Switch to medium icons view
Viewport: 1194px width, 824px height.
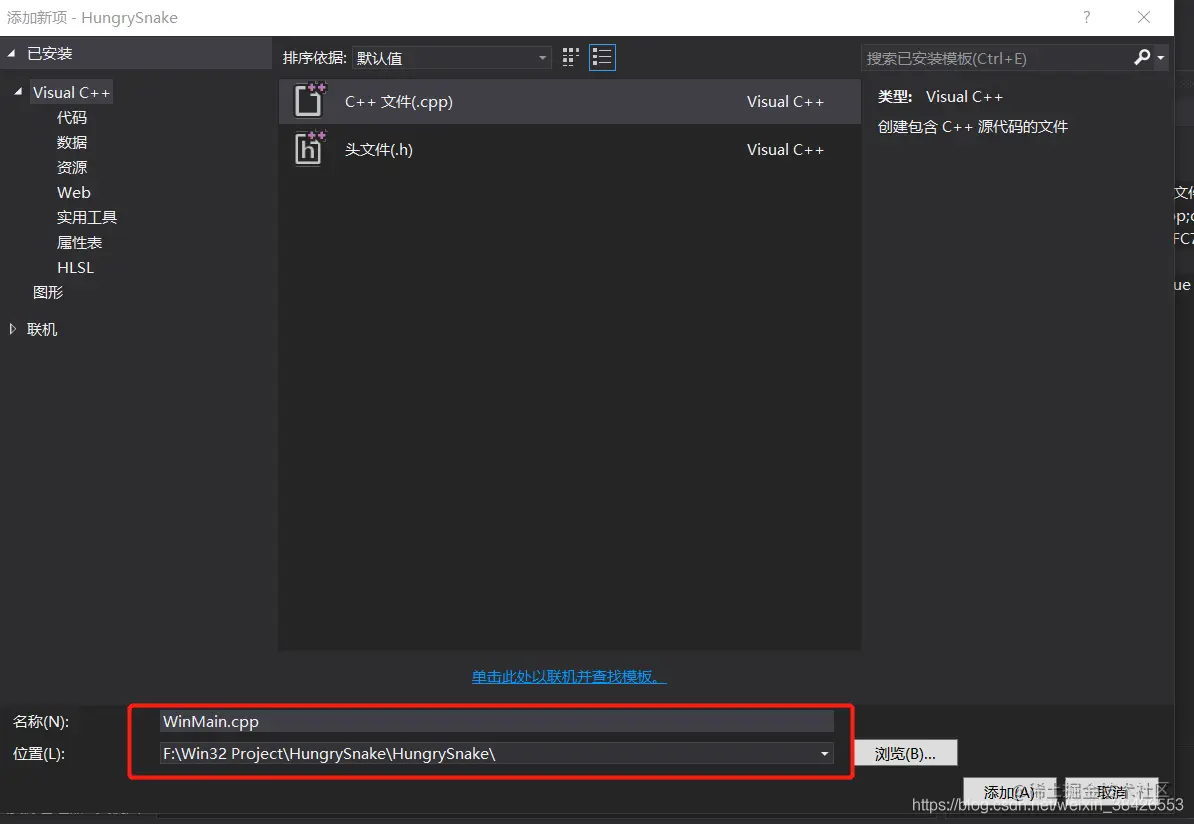pos(570,57)
